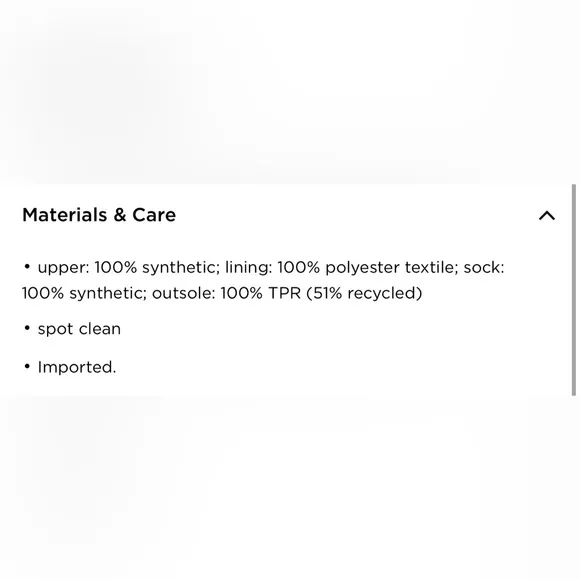Viewport: 580px width, 580px height.
Task: Click the bullet before 'spot clean'
Action: coord(27,328)
